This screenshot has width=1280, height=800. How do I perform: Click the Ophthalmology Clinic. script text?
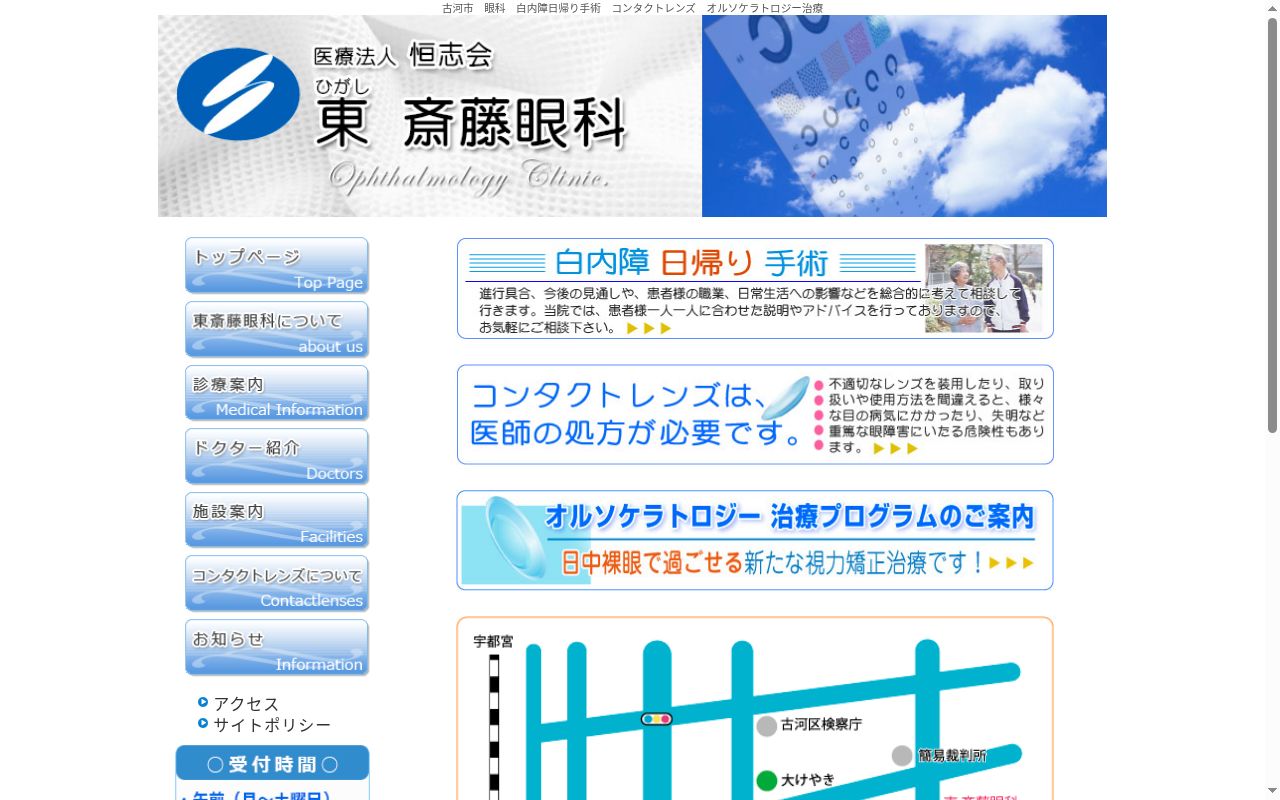(x=469, y=178)
